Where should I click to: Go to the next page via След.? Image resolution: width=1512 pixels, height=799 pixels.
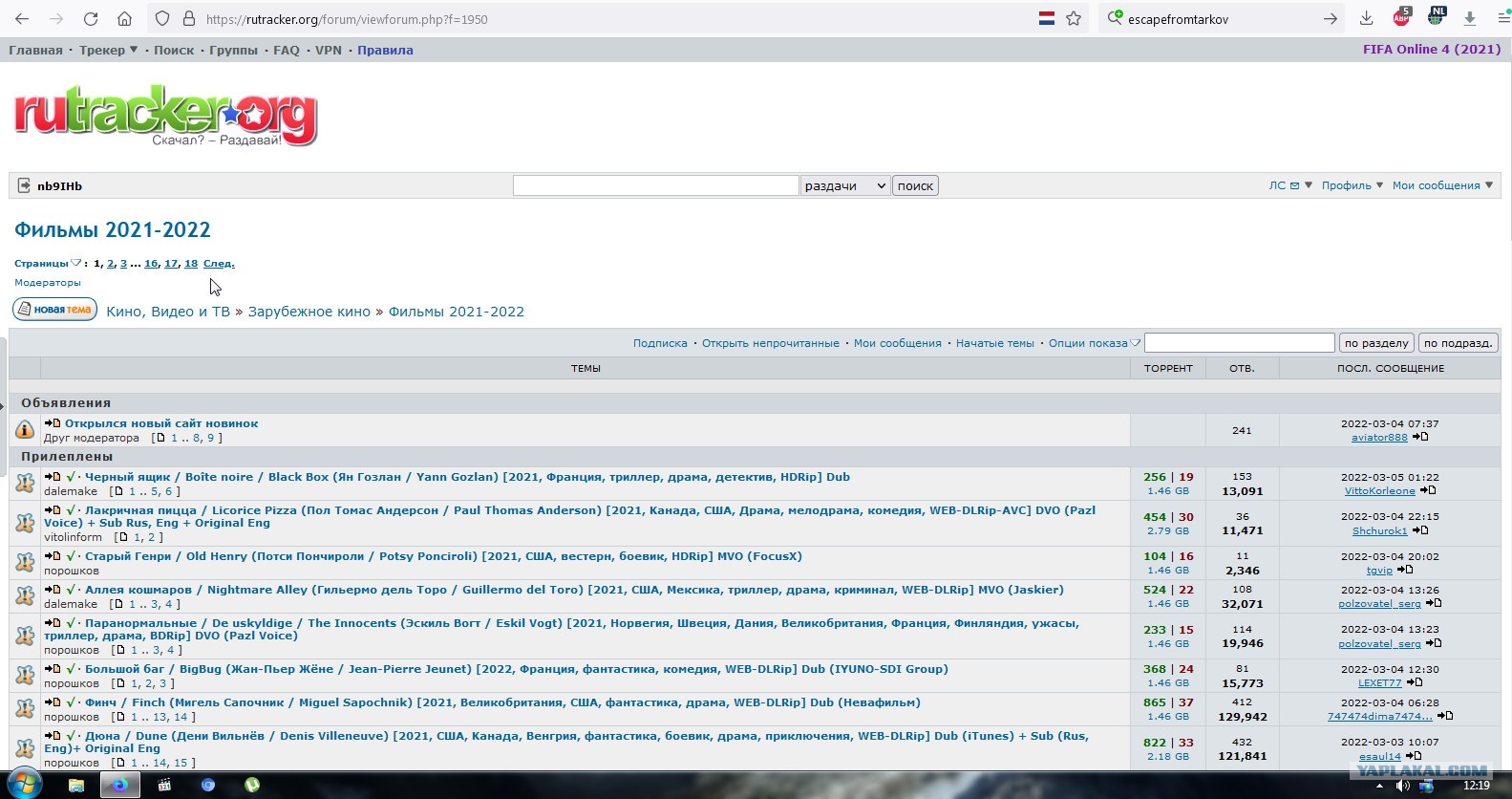(219, 264)
